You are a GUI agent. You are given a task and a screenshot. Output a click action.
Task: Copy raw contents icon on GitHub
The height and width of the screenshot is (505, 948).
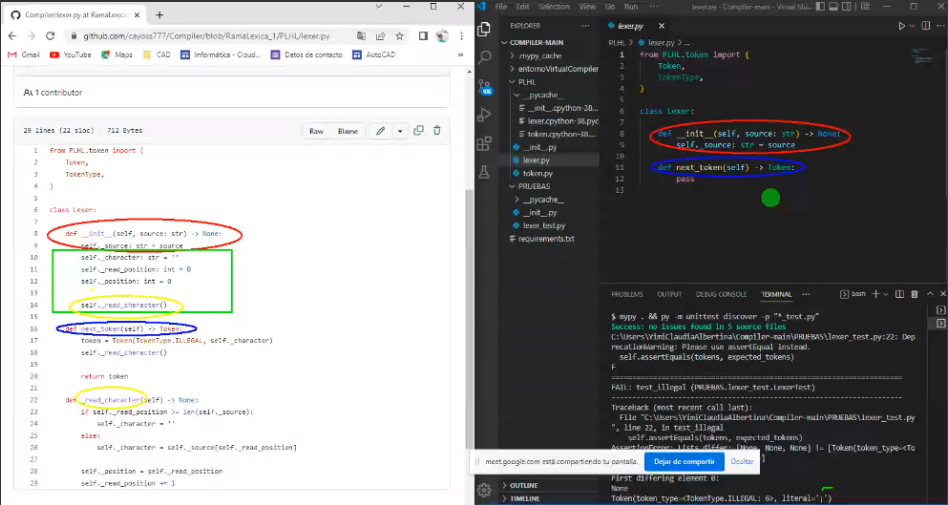pyautogui.click(x=418, y=131)
